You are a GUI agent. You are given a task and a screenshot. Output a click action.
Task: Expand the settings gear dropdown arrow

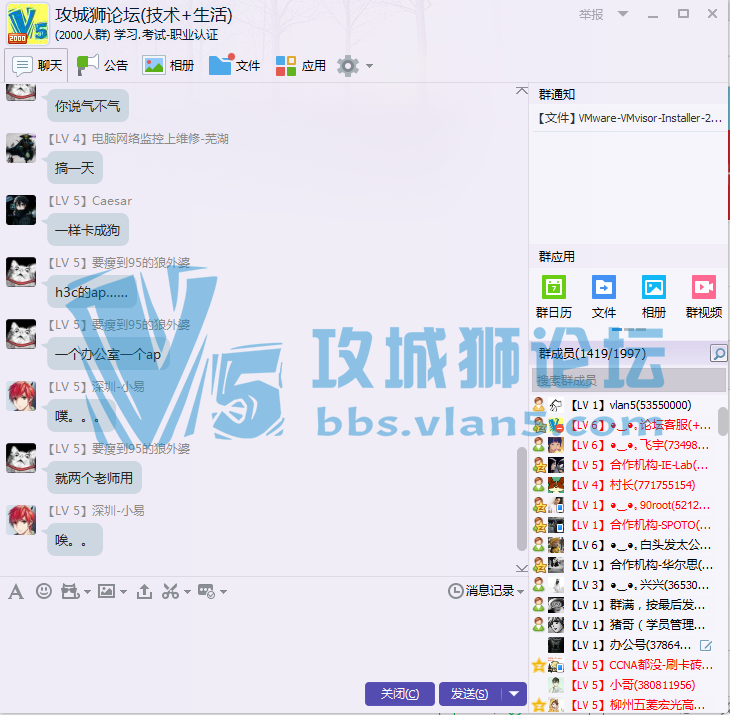369,66
